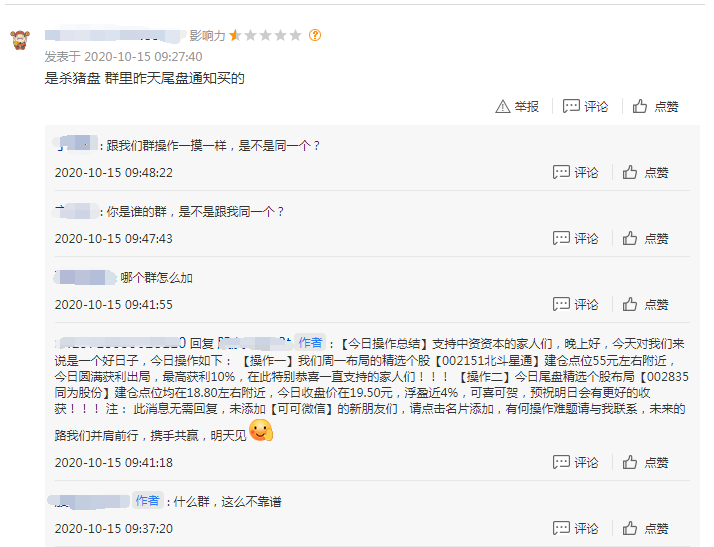Open the blurred username of main poster
This screenshot has height=547, width=714.
[x=116, y=35]
